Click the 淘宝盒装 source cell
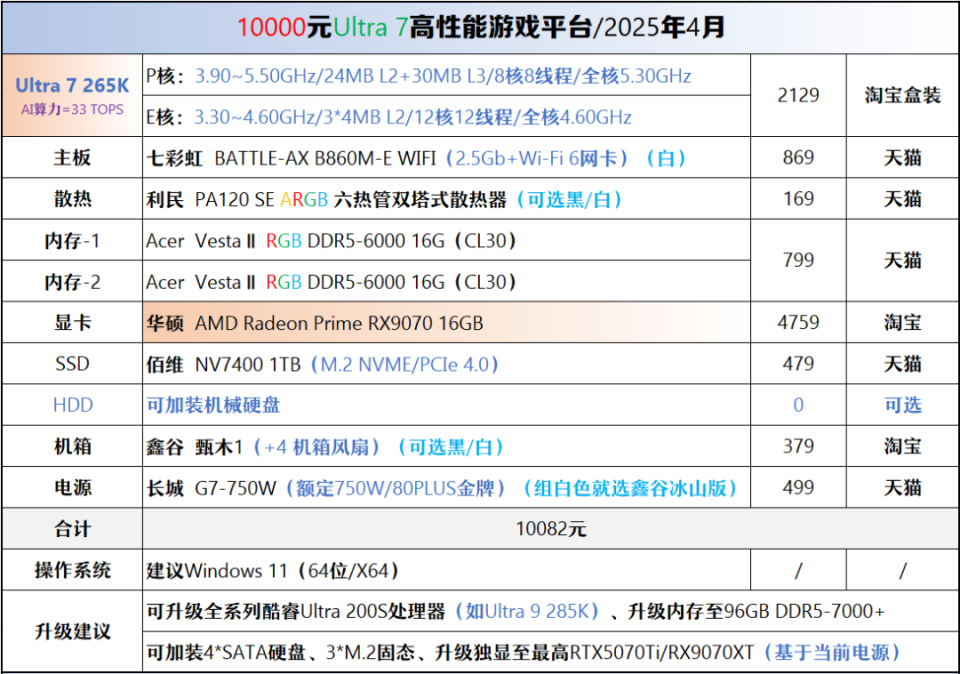The image size is (960, 674). tap(902, 95)
